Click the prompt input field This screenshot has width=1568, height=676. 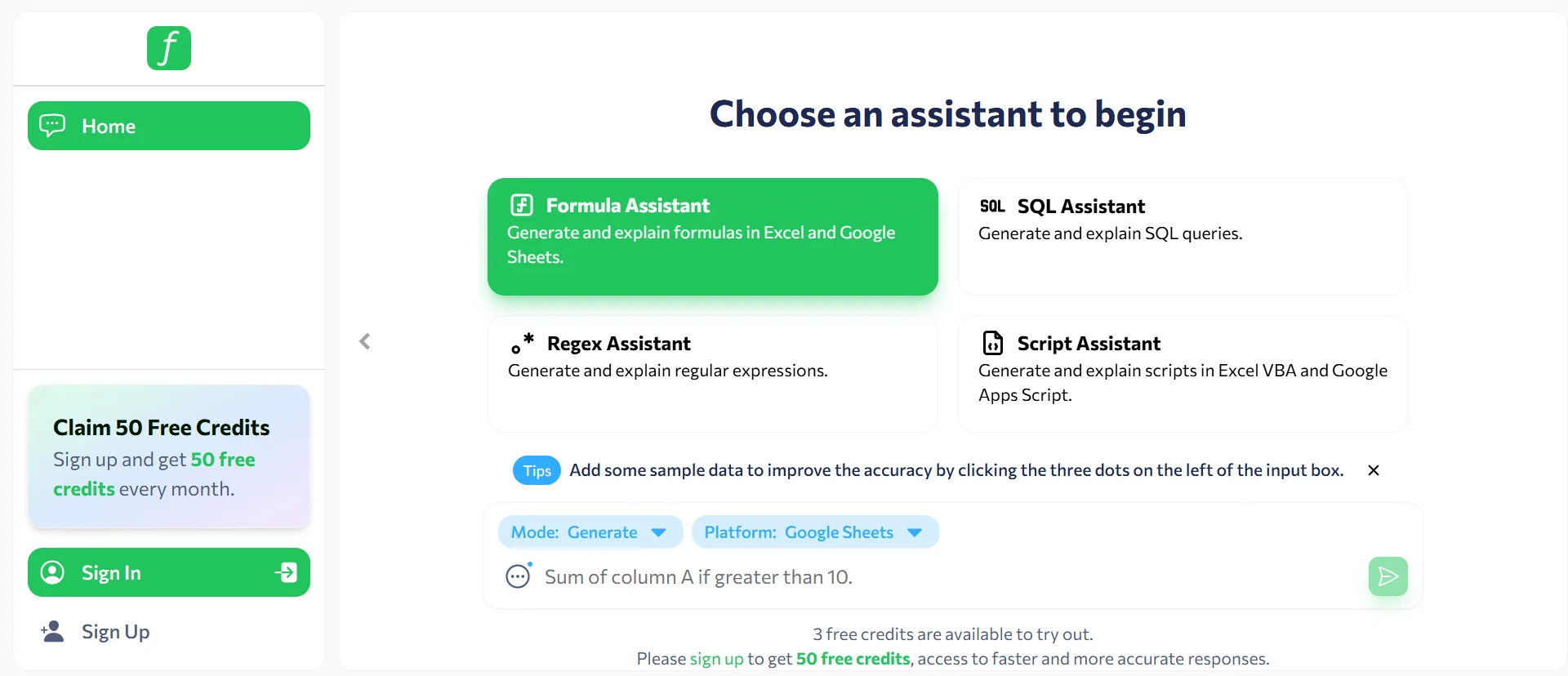(x=898, y=576)
